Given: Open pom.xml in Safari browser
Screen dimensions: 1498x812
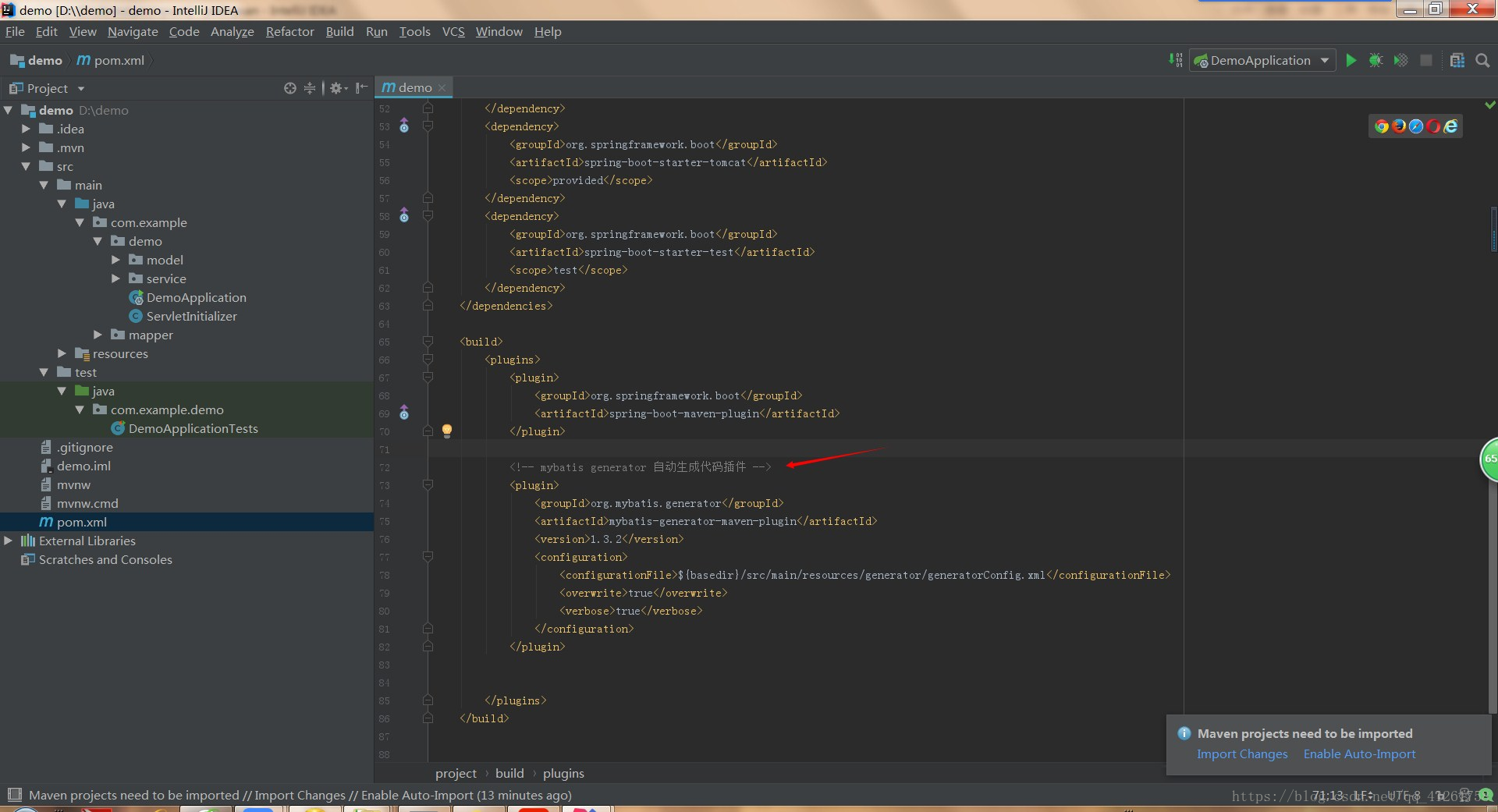Looking at the screenshot, I should [x=1416, y=126].
